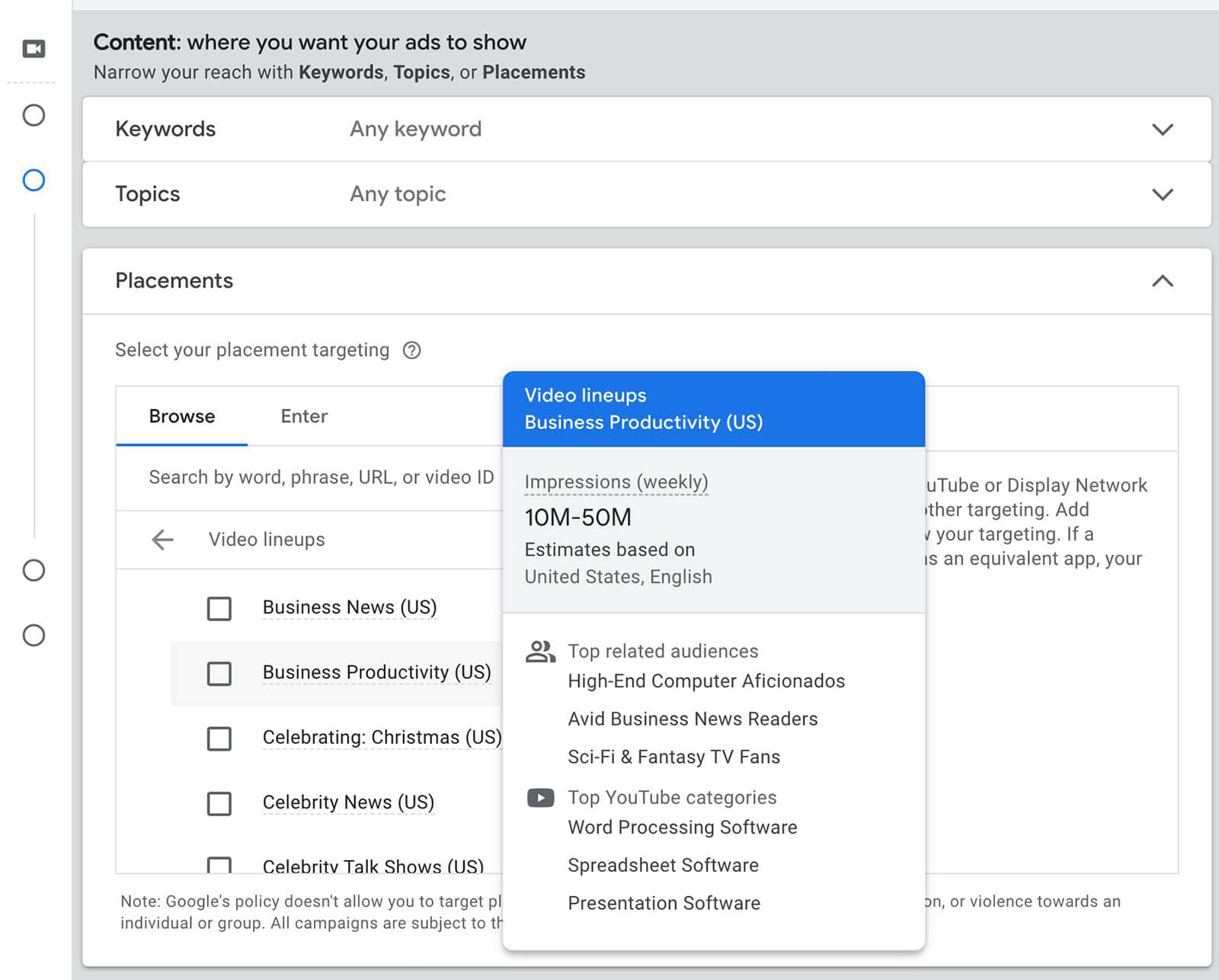Tick the Celebrating: Christmas (US) checkbox
The width and height of the screenshot is (1219, 980).
coord(219,738)
